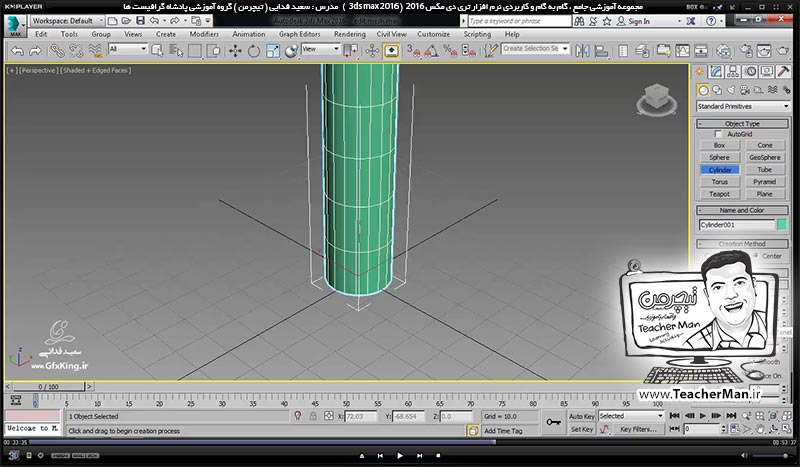Toggle the 3D Snaps button
Image resolution: width=800 pixels, height=467 pixels.
[413, 51]
